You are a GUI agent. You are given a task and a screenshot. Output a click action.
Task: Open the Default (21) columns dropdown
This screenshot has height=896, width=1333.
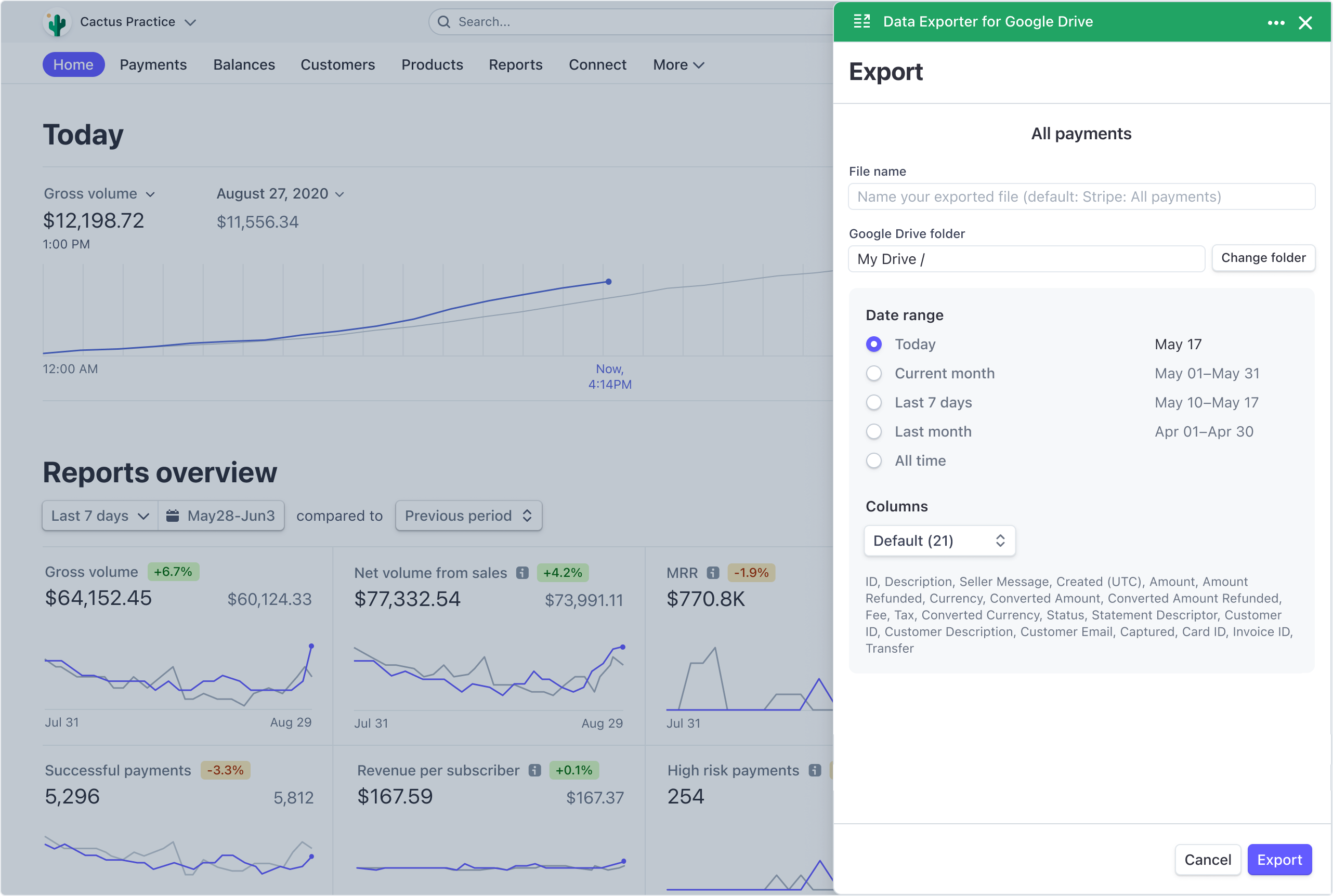coord(939,541)
